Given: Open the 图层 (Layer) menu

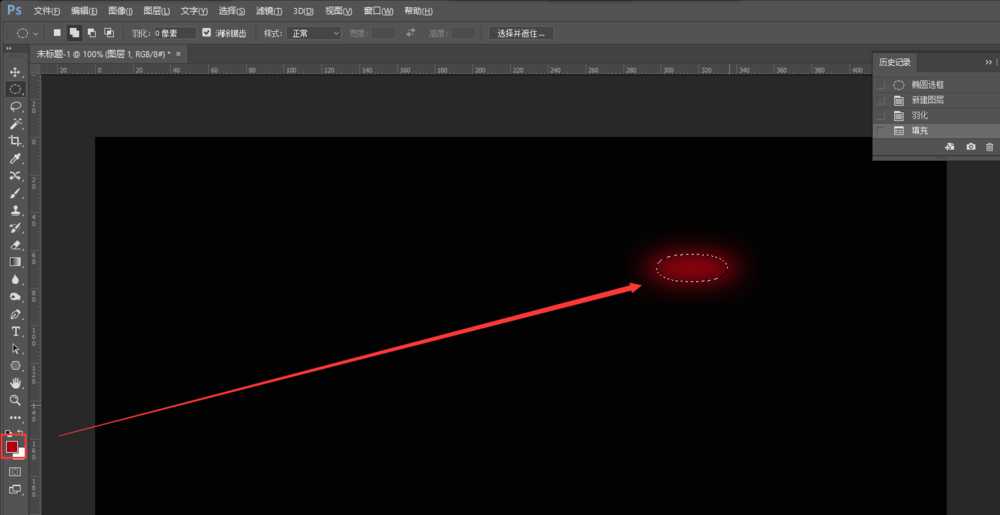Looking at the screenshot, I should coord(155,11).
